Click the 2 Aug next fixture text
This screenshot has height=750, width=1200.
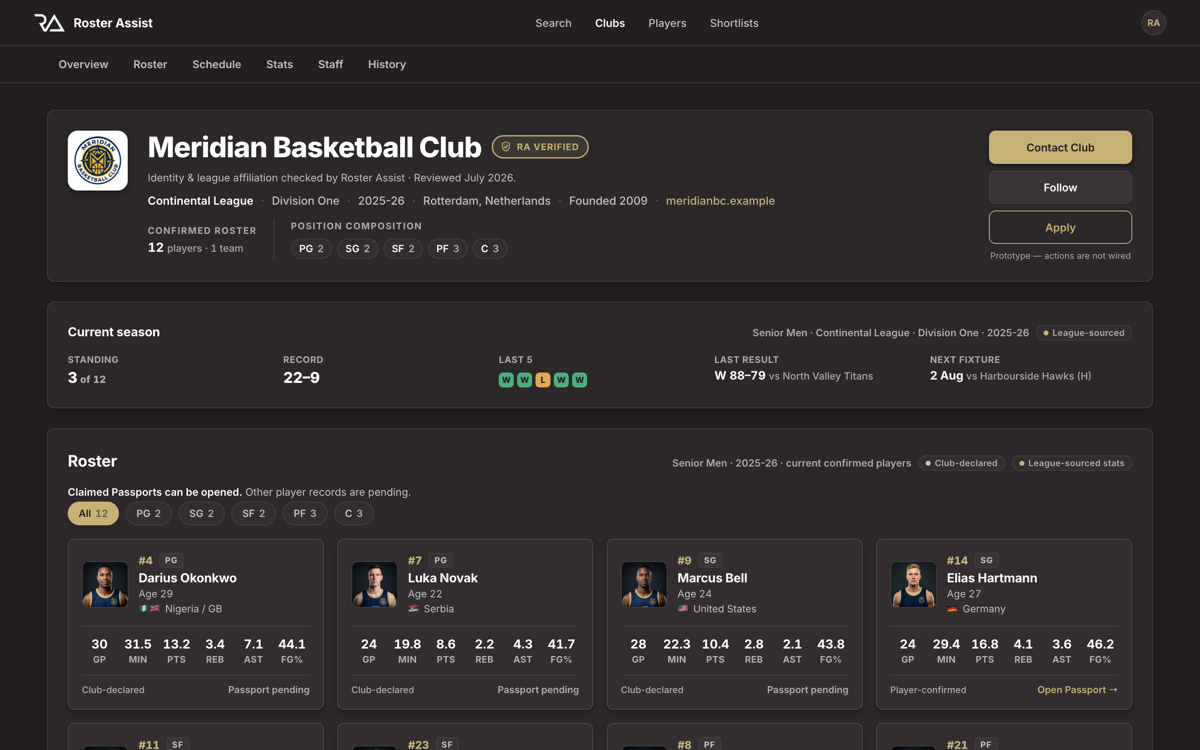pyautogui.click(x=946, y=376)
